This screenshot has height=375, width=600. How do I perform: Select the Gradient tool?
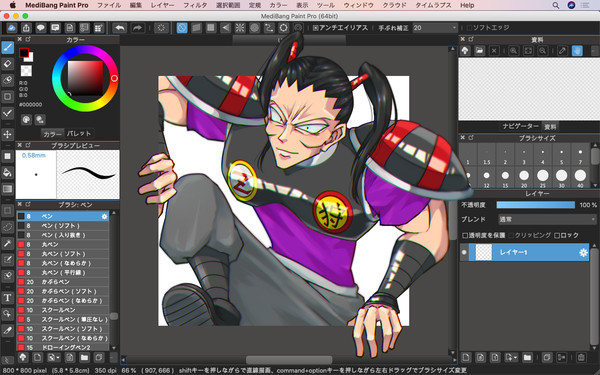(8, 189)
